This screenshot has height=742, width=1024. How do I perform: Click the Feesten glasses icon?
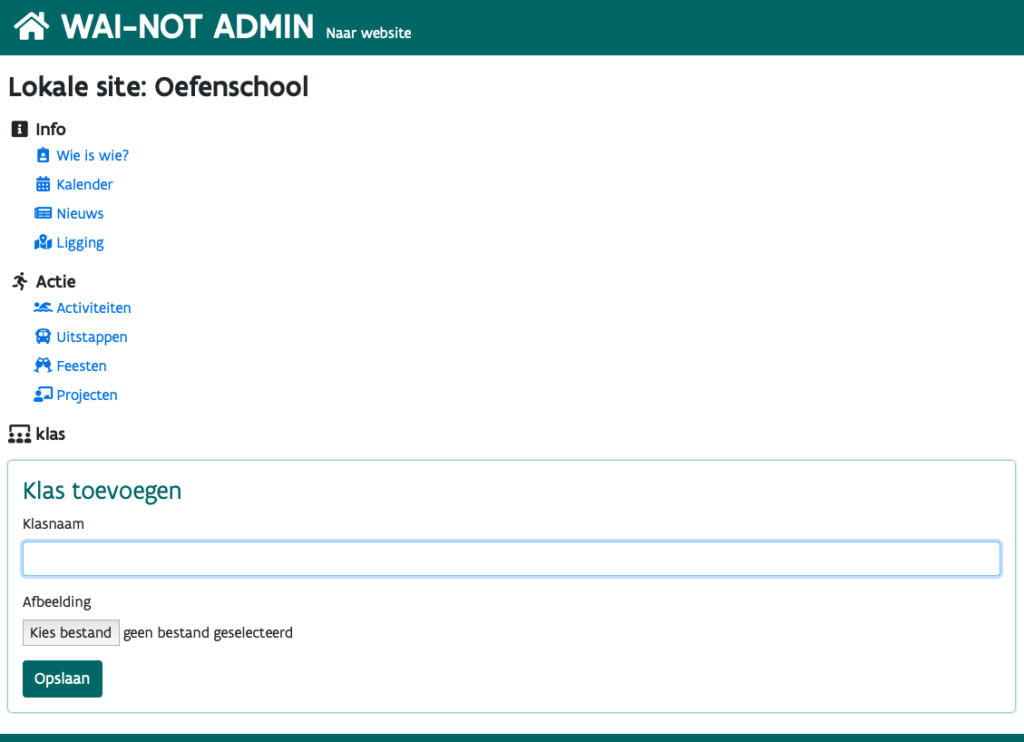coord(43,365)
